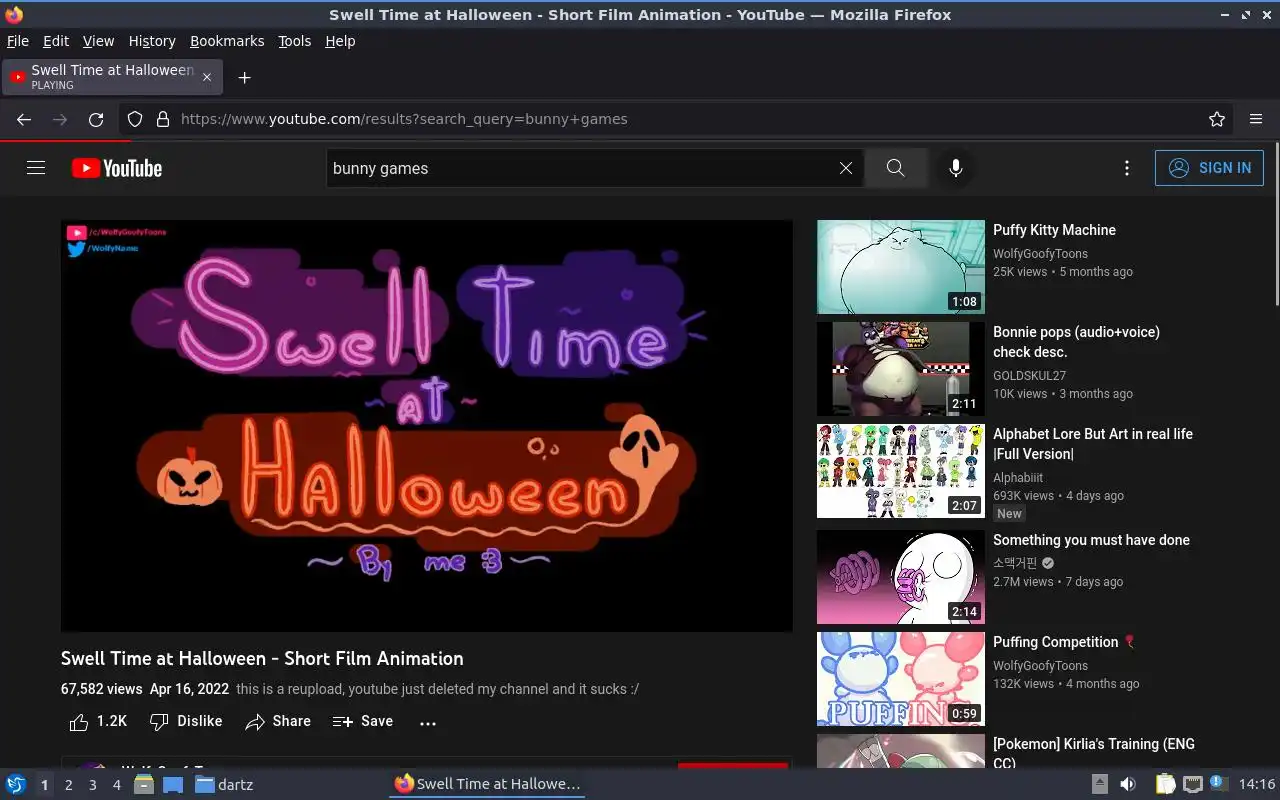This screenshot has height=800, width=1280.
Task: Click the 14:16 clock in taskbar
Action: tap(1257, 784)
